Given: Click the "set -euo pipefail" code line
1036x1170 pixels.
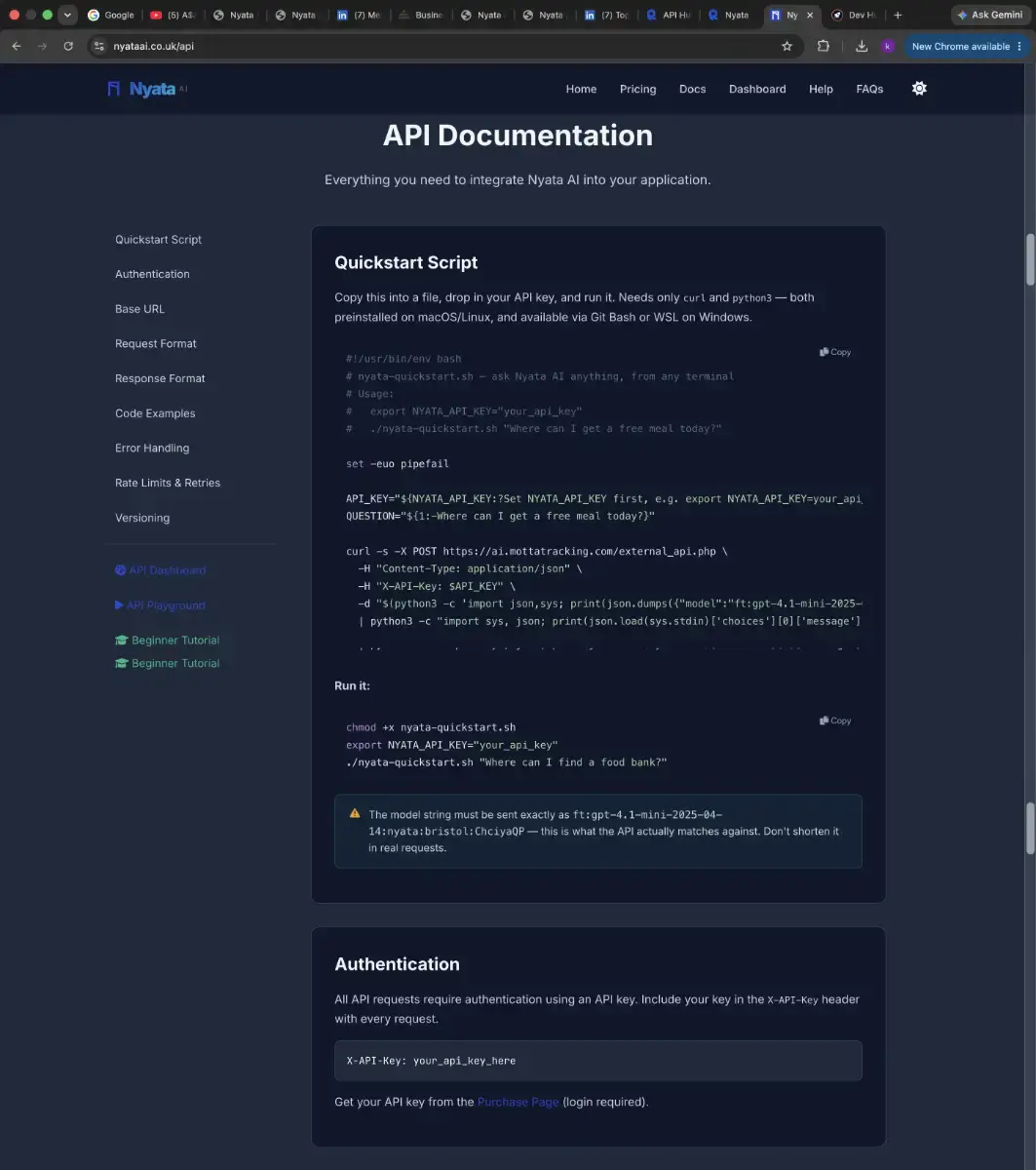Looking at the screenshot, I should pos(397,463).
